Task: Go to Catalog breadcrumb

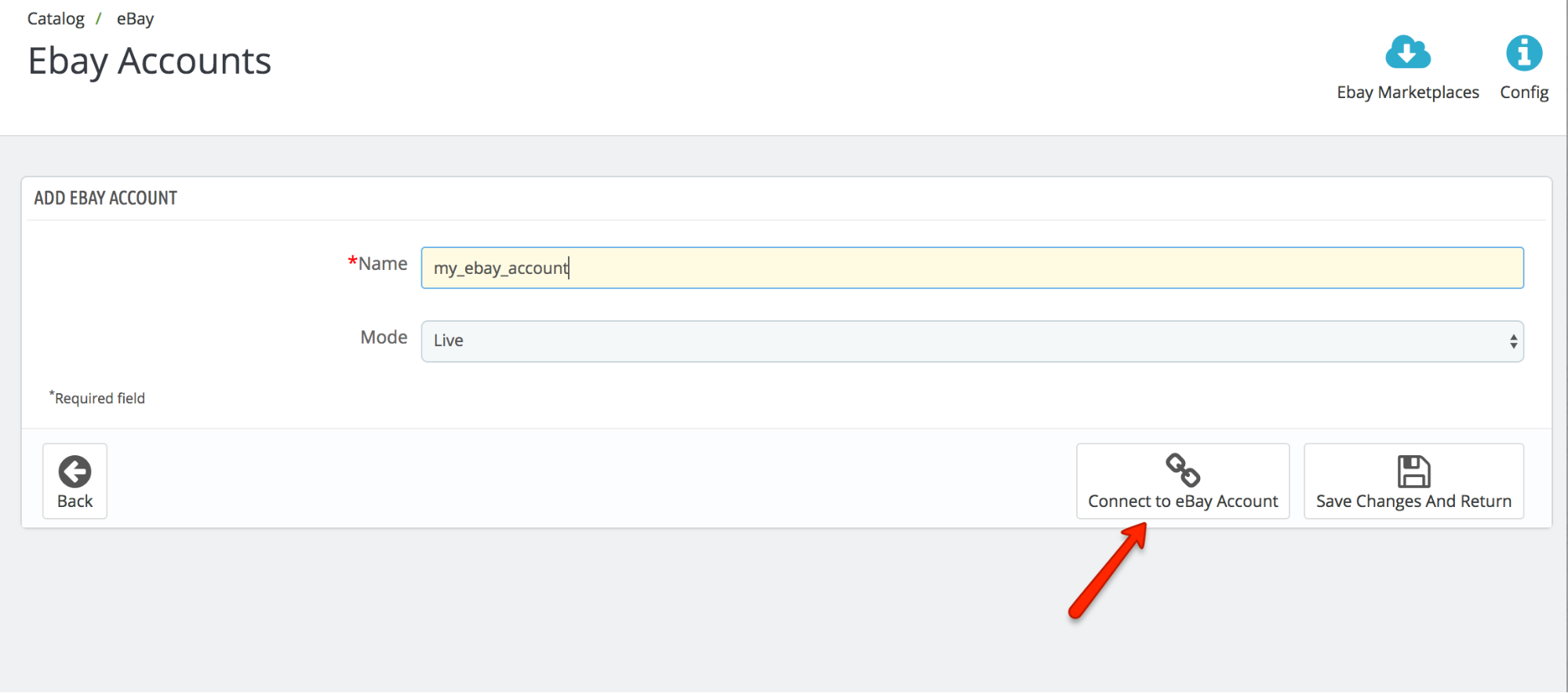Action: click(56, 19)
